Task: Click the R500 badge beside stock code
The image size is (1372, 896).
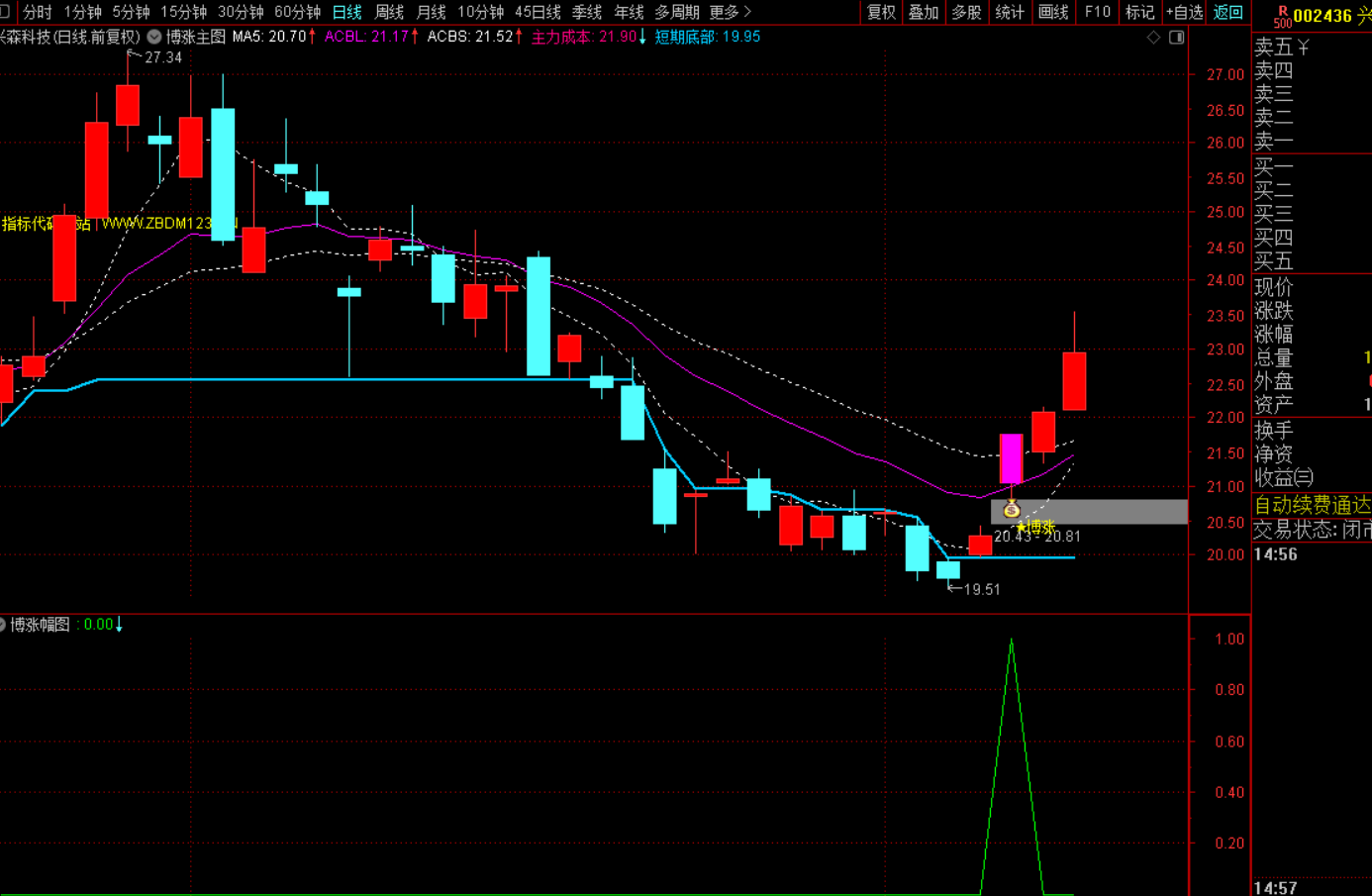Action: tap(1282, 16)
